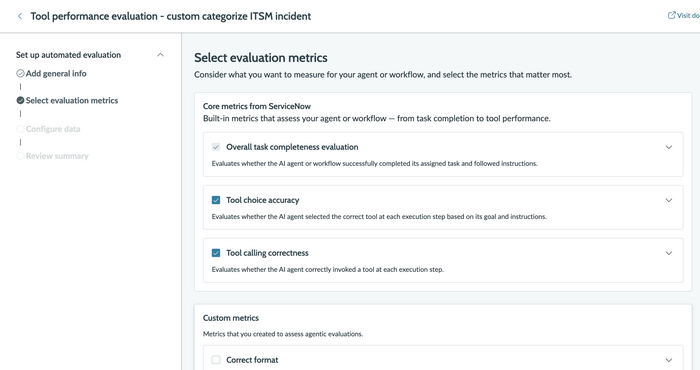Click the Configure data step circle icon
Image resolution: width=700 pixels, height=370 pixels.
pos(20,129)
